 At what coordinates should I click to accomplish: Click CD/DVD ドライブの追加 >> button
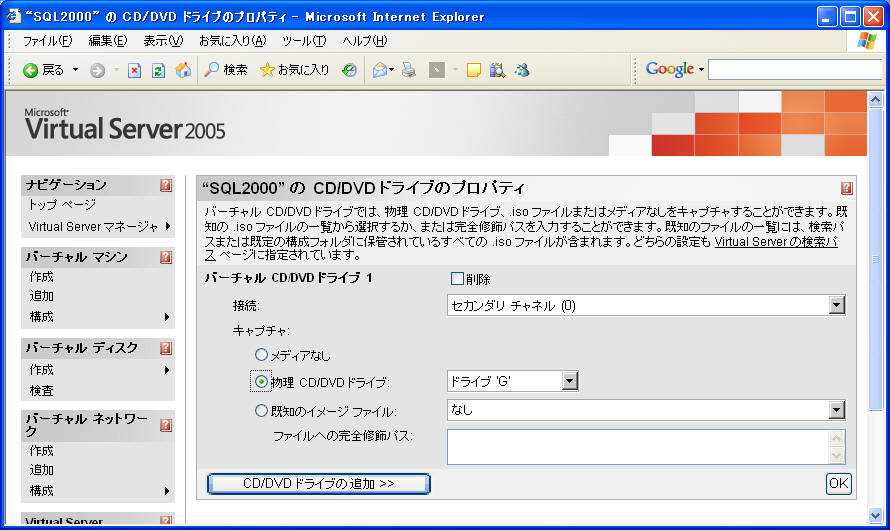(x=318, y=483)
